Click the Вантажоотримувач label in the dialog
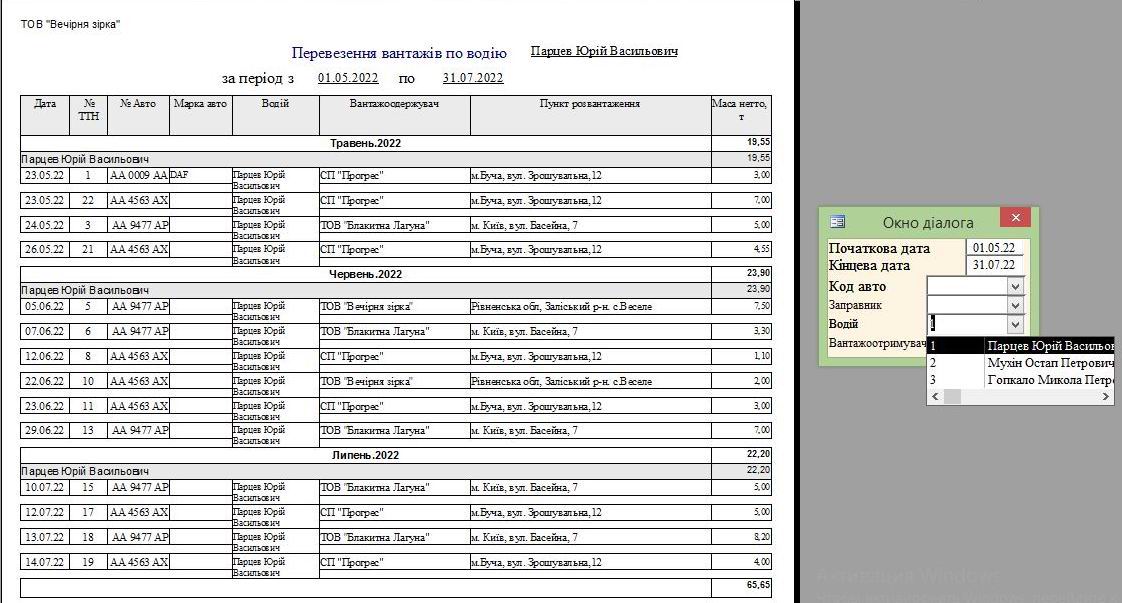Image resolution: width=1122 pixels, height=603 pixels. (877, 343)
